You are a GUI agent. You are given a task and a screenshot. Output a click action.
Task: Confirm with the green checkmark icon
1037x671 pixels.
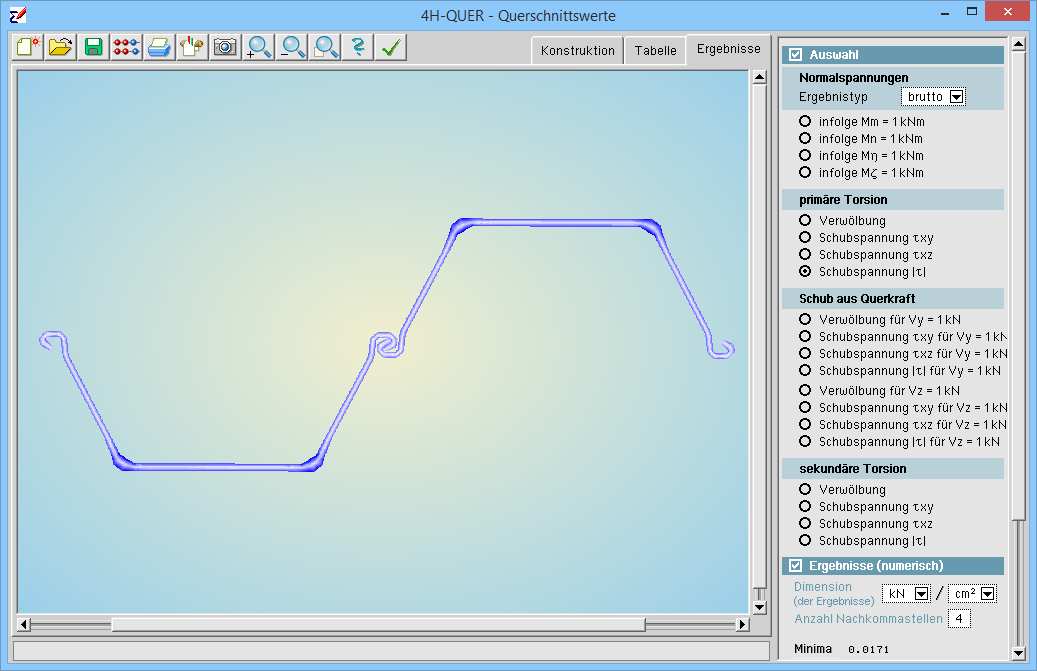(390, 47)
